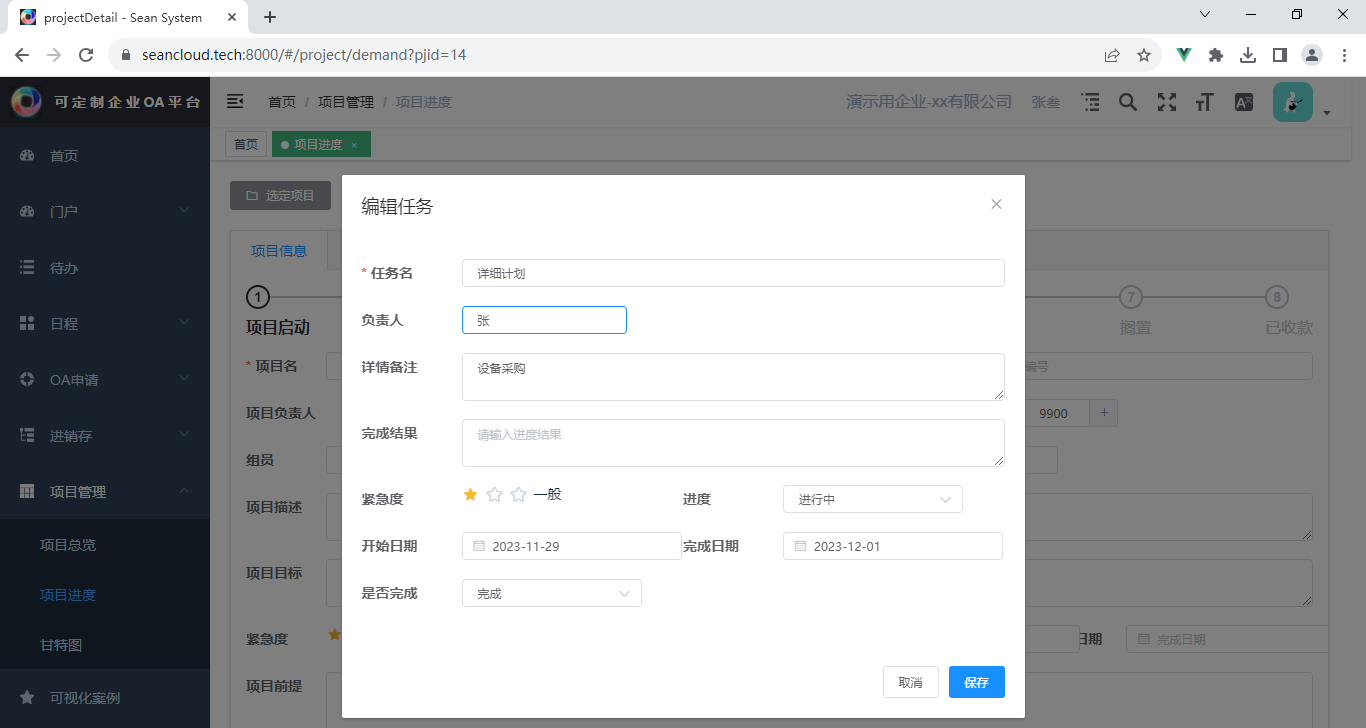Click the font size icon in header
The image size is (1366, 728).
[1205, 102]
